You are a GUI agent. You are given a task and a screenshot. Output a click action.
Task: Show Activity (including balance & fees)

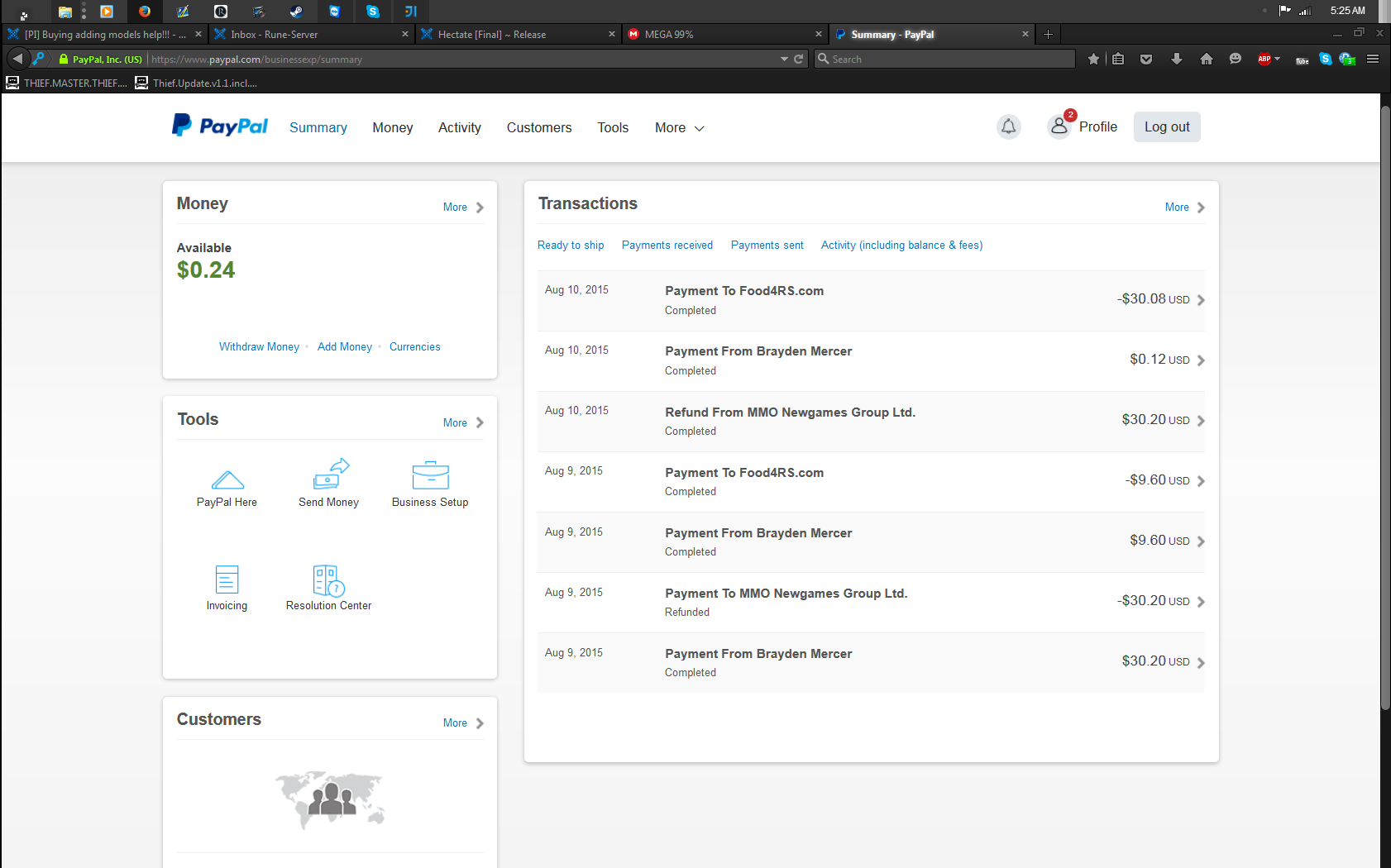(x=902, y=245)
